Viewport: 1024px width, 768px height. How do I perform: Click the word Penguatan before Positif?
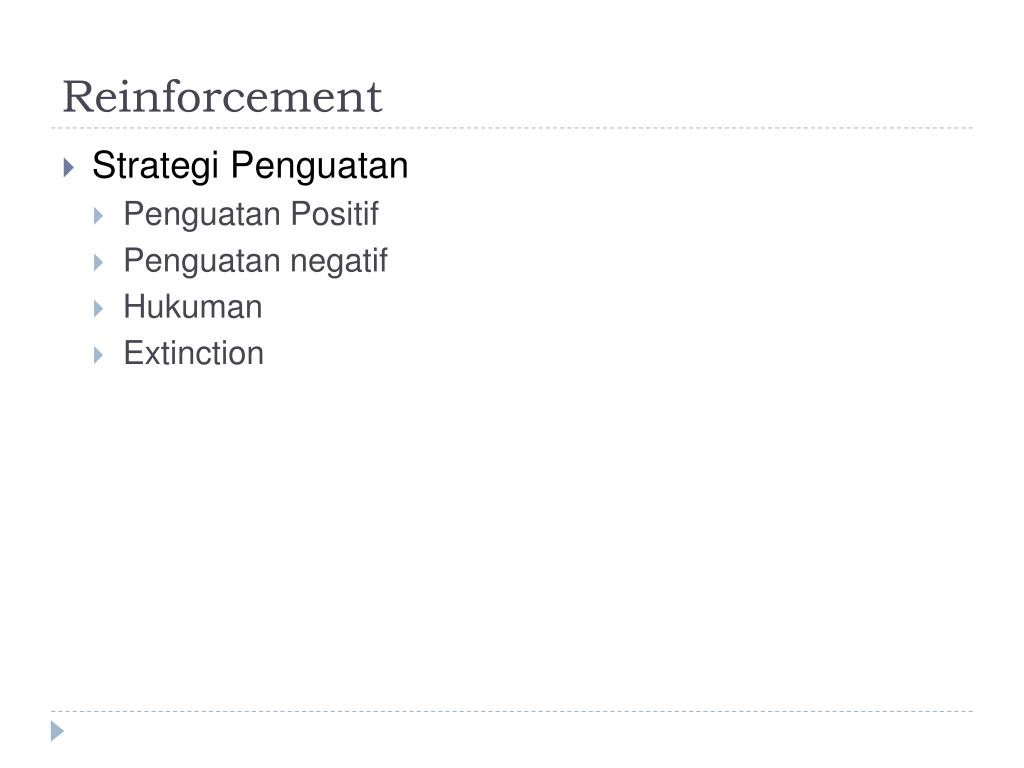(x=202, y=214)
